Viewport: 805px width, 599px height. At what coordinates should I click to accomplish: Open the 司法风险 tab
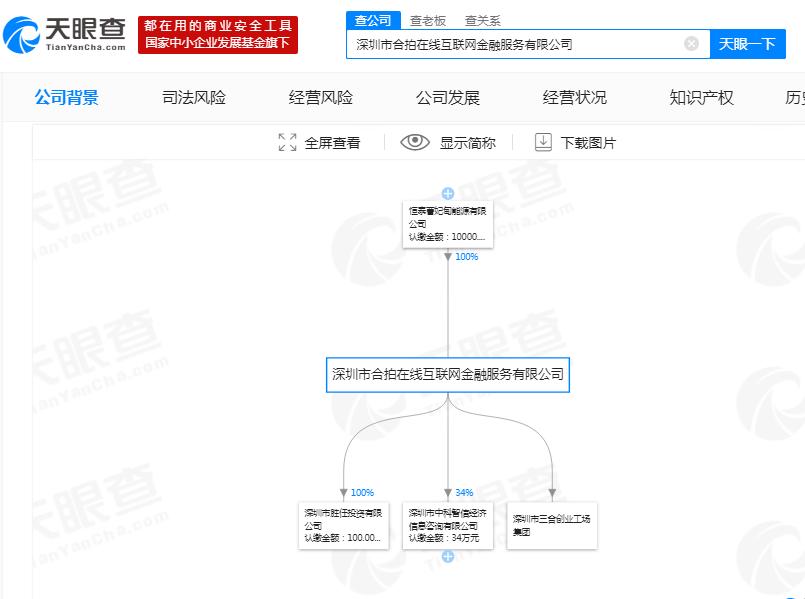coord(192,97)
